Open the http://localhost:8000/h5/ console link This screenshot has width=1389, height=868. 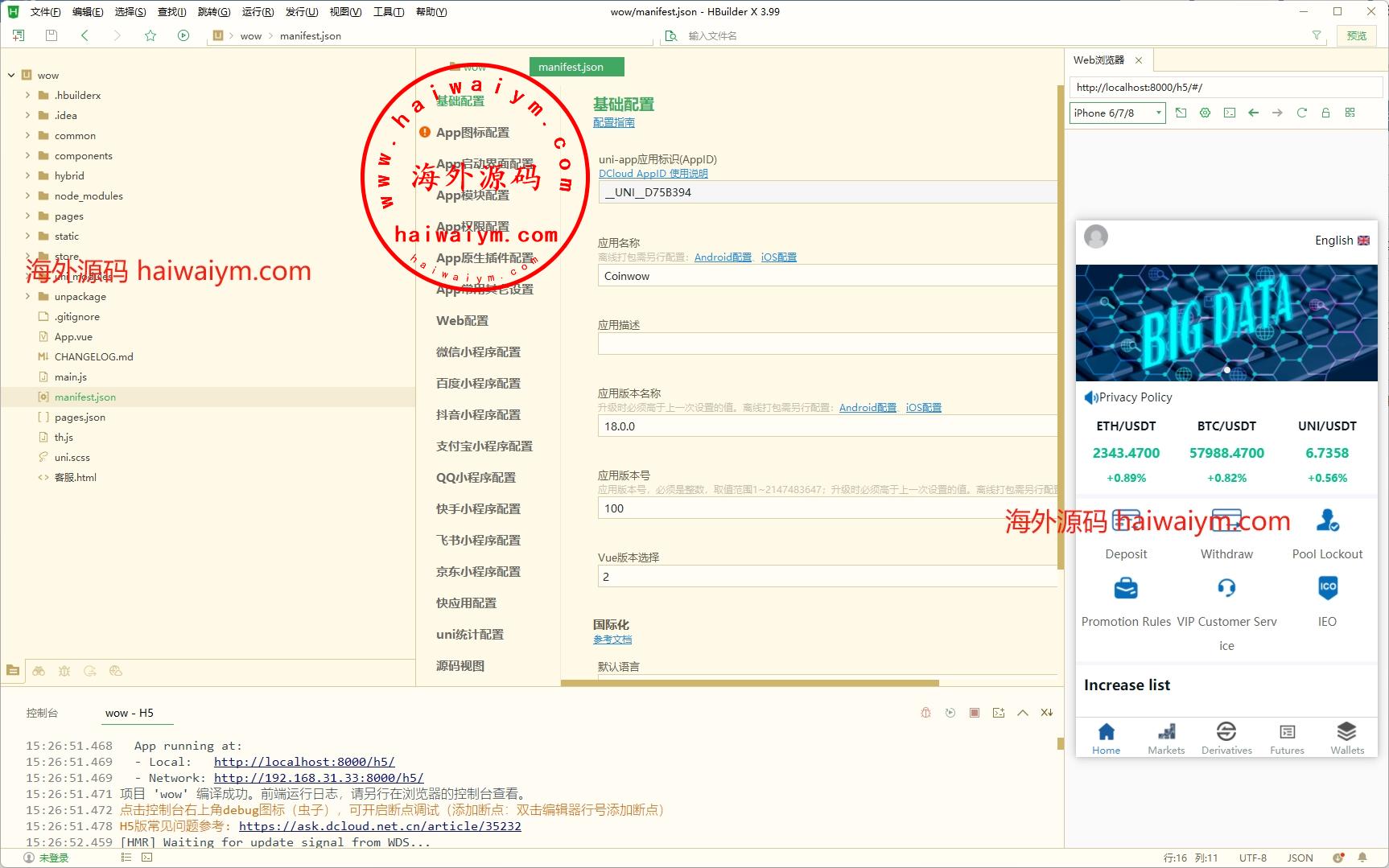point(303,762)
